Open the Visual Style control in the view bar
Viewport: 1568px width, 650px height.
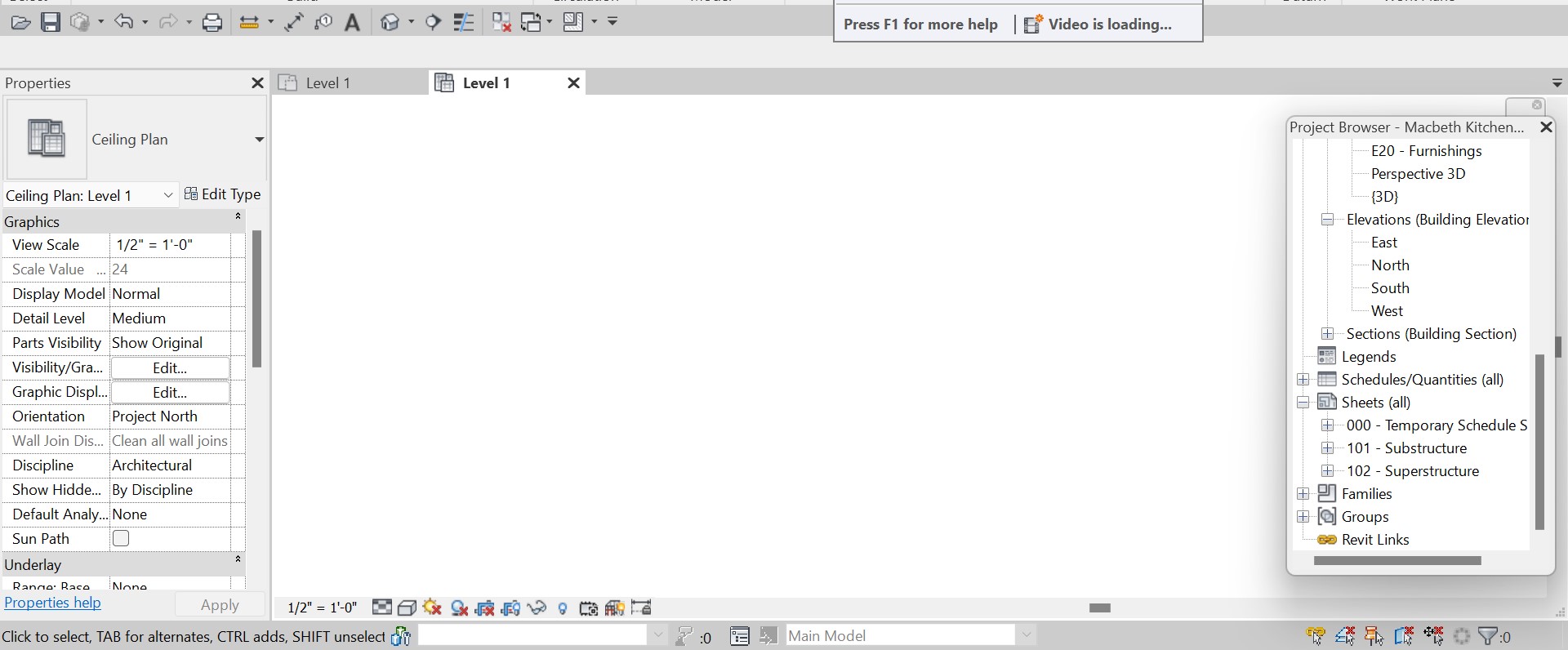tap(407, 608)
